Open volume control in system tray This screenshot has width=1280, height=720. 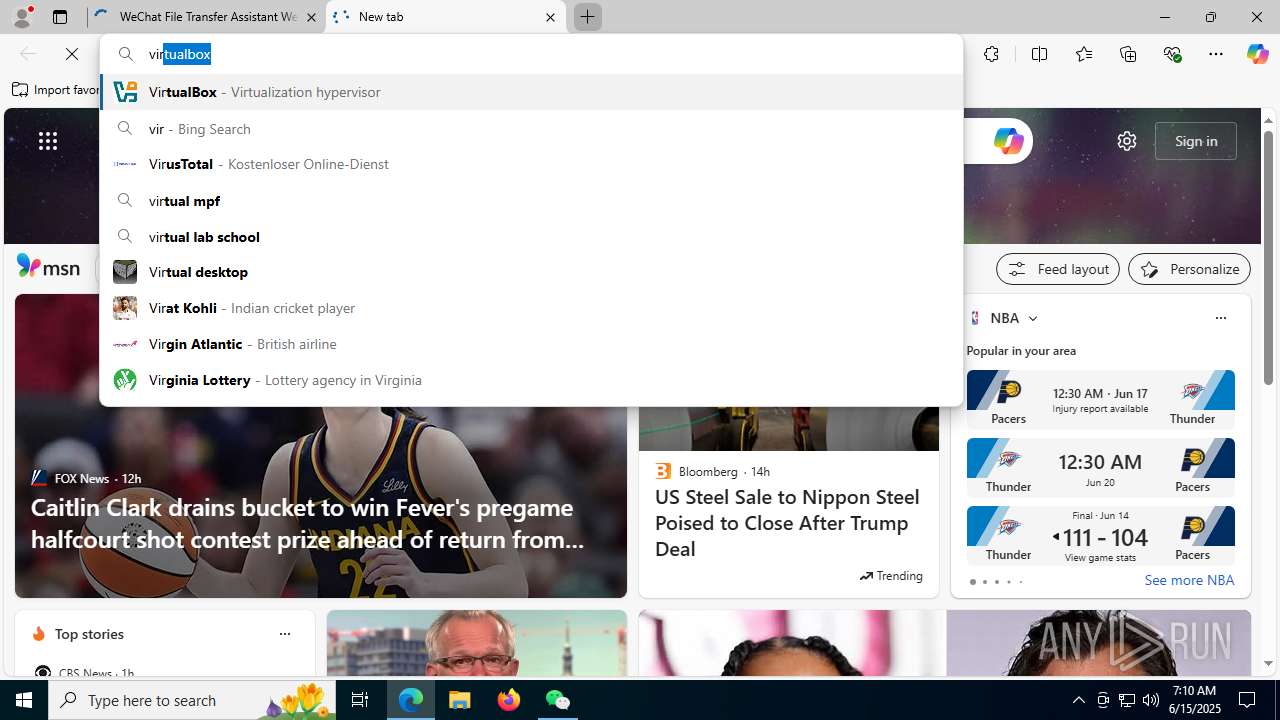(1150, 700)
